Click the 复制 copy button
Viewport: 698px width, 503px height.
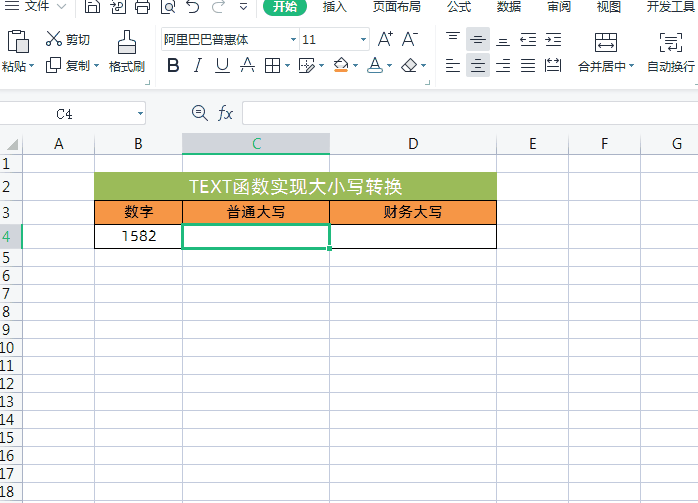pyautogui.click(x=68, y=65)
